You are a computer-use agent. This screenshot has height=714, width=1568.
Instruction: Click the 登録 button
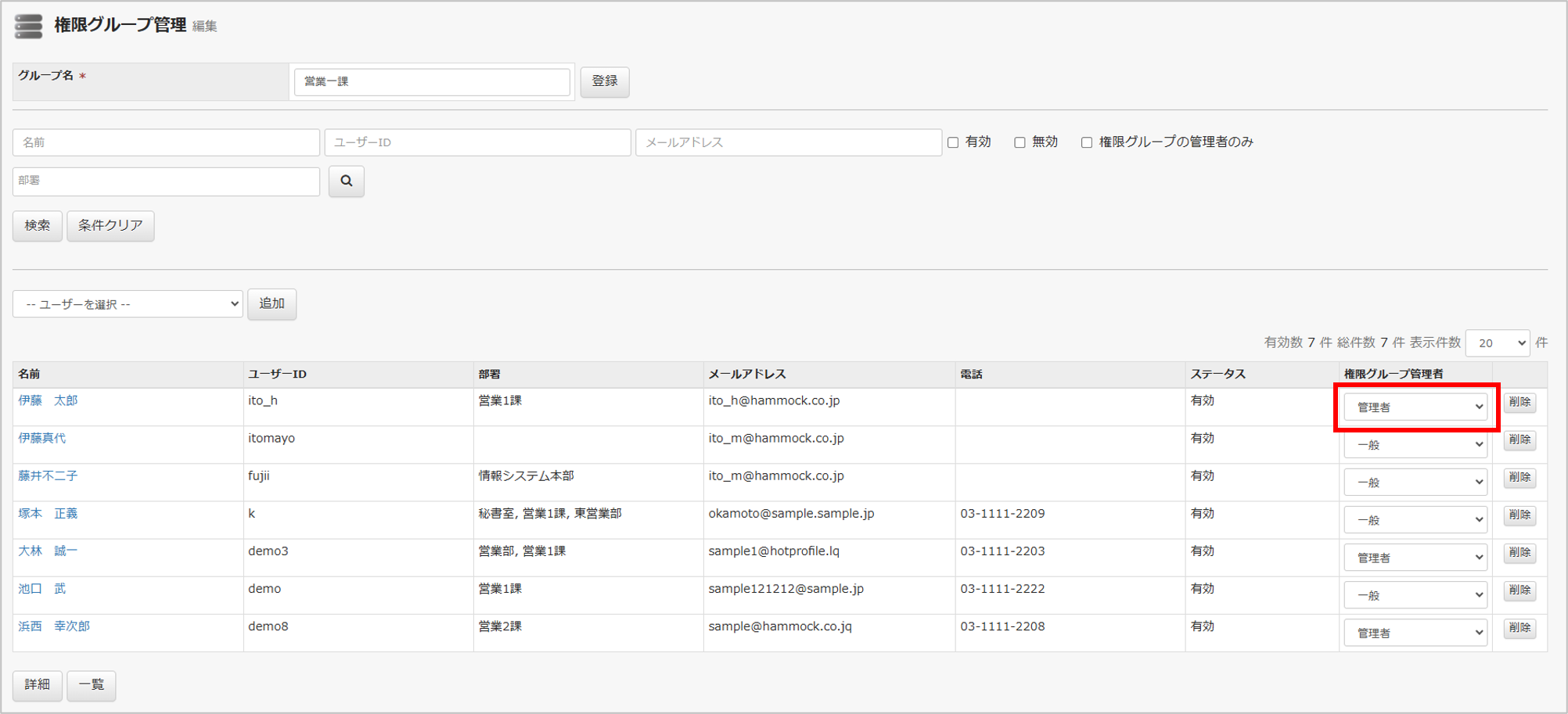[605, 81]
